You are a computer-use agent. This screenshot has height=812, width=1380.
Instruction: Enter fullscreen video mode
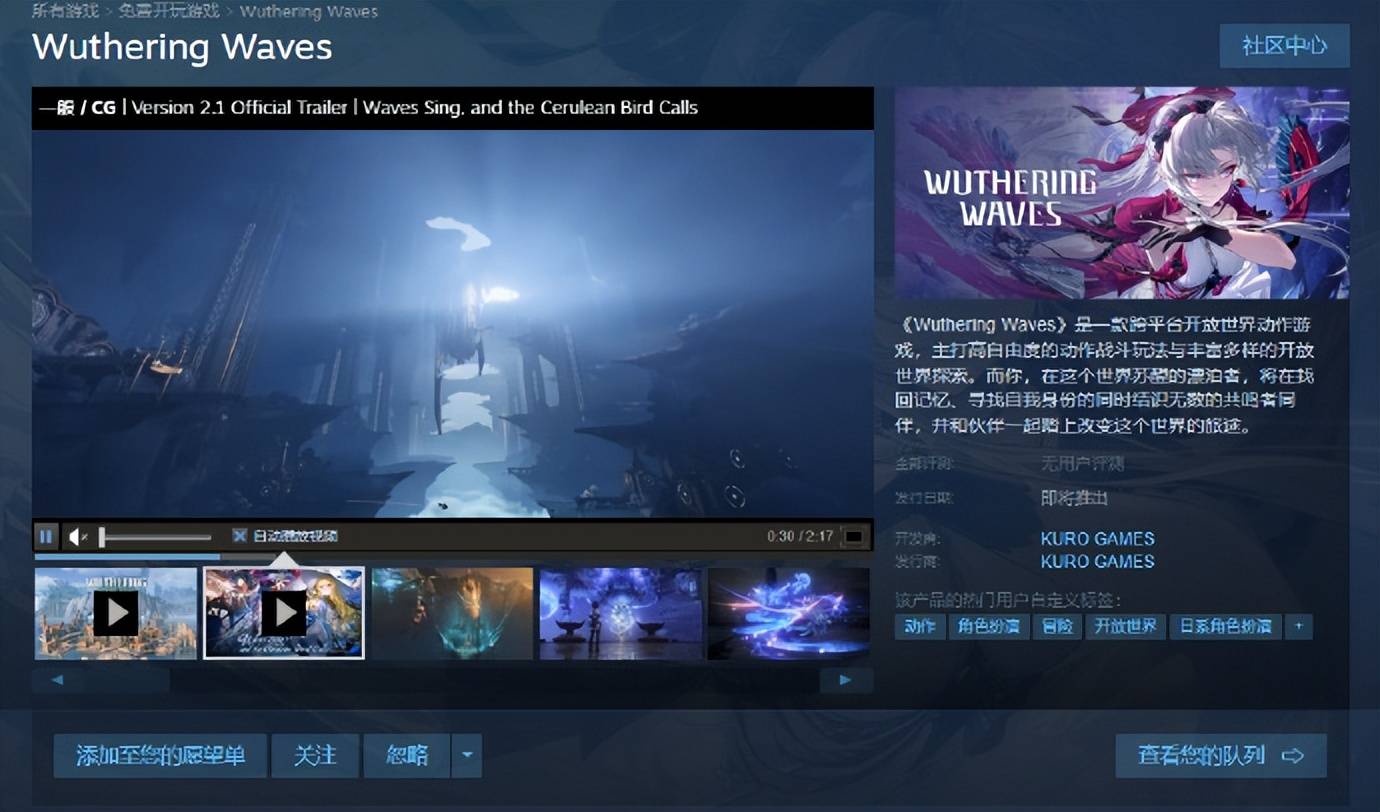tap(853, 537)
